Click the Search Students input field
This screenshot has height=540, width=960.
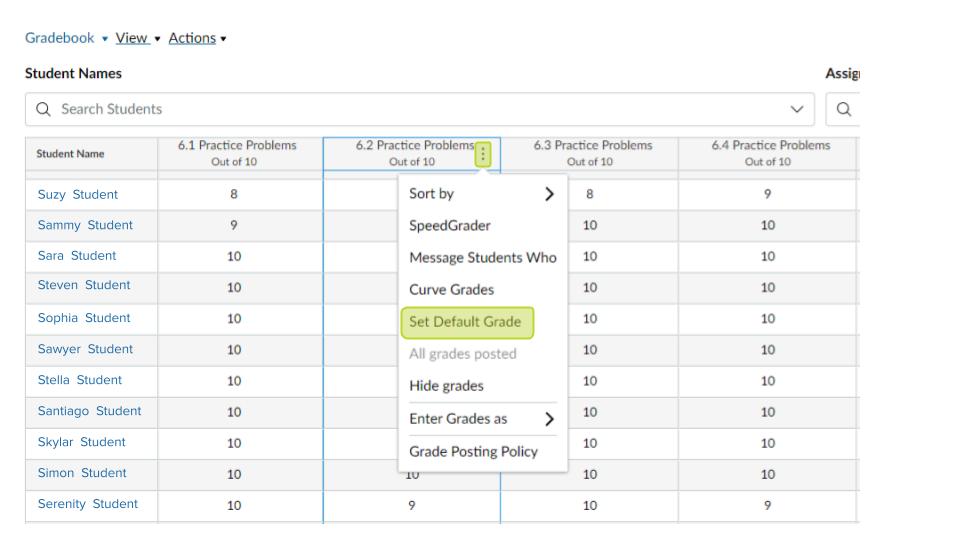pos(400,109)
